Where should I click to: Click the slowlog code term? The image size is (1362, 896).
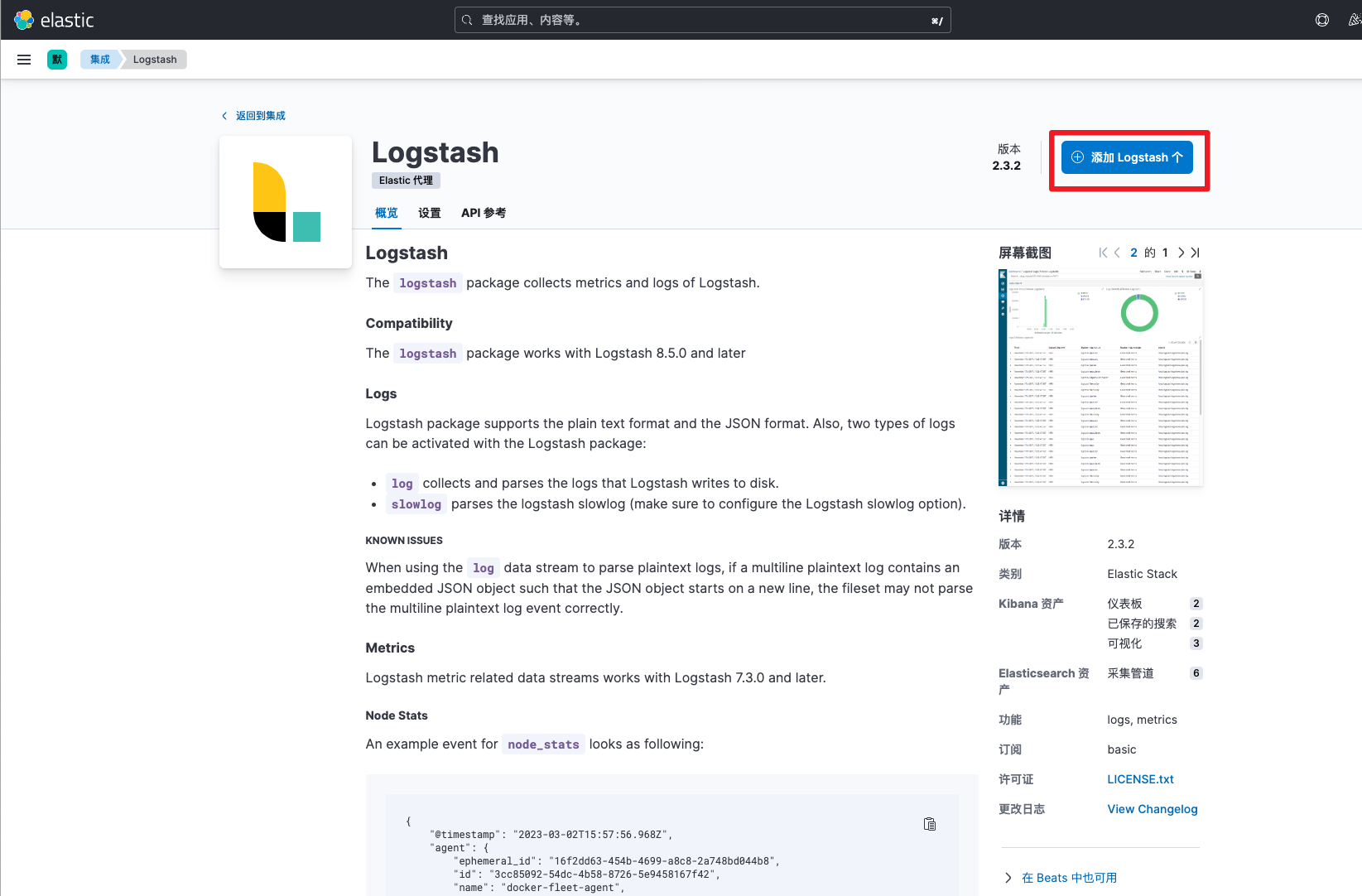click(x=416, y=504)
